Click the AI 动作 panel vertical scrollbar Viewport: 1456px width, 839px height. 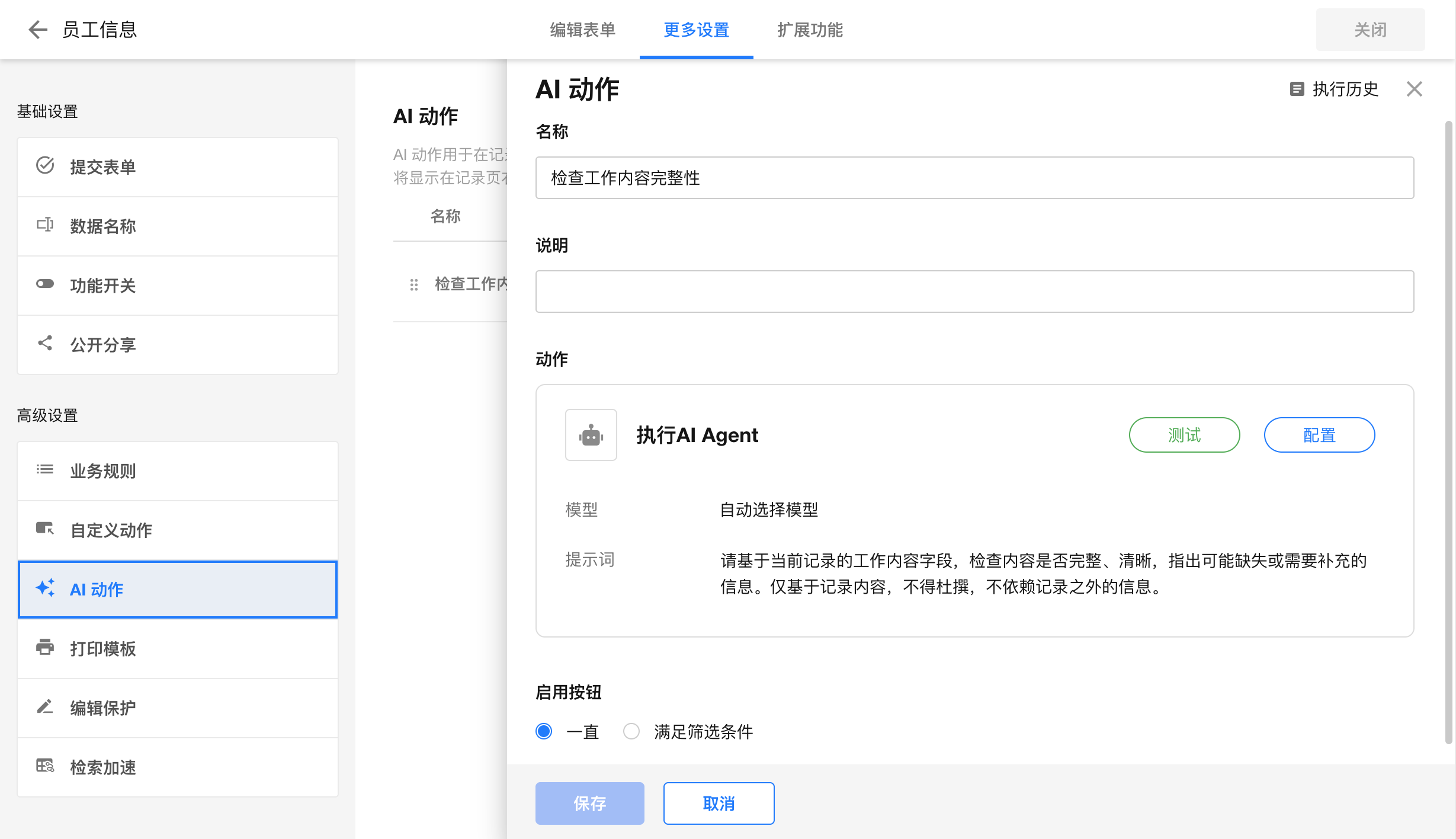pos(1448,433)
